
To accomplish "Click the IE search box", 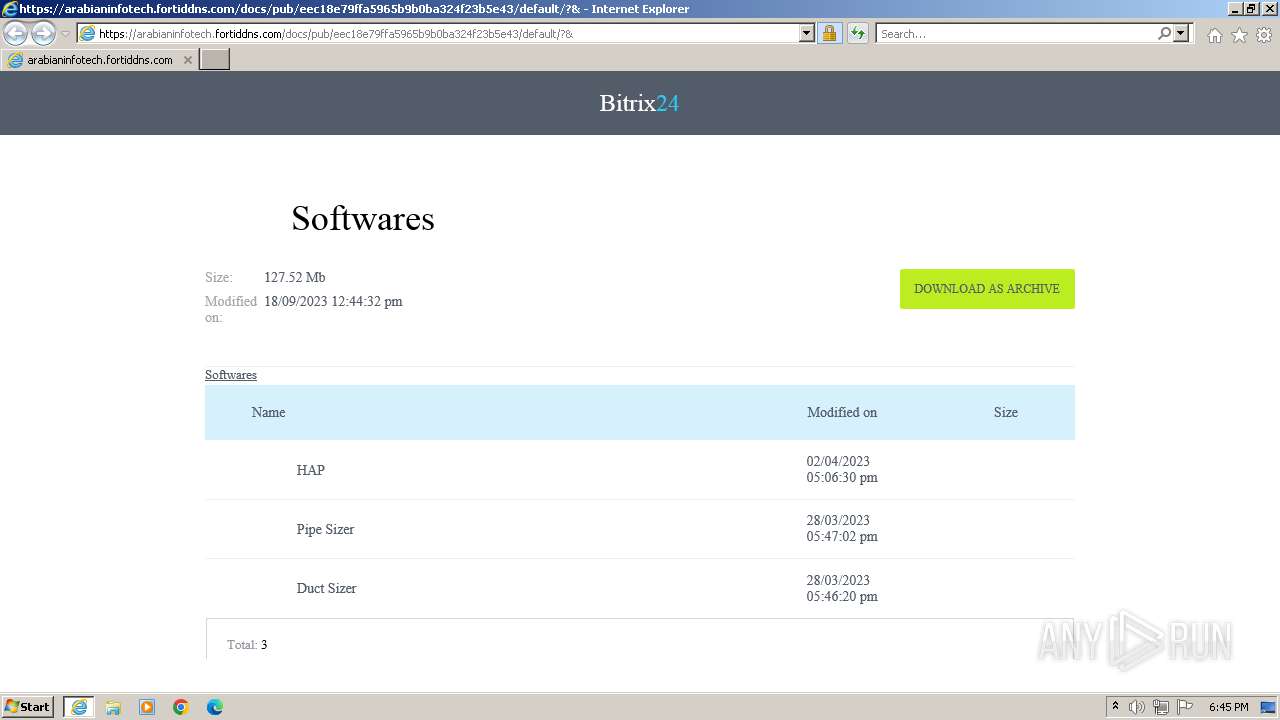I will coord(1016,33).
